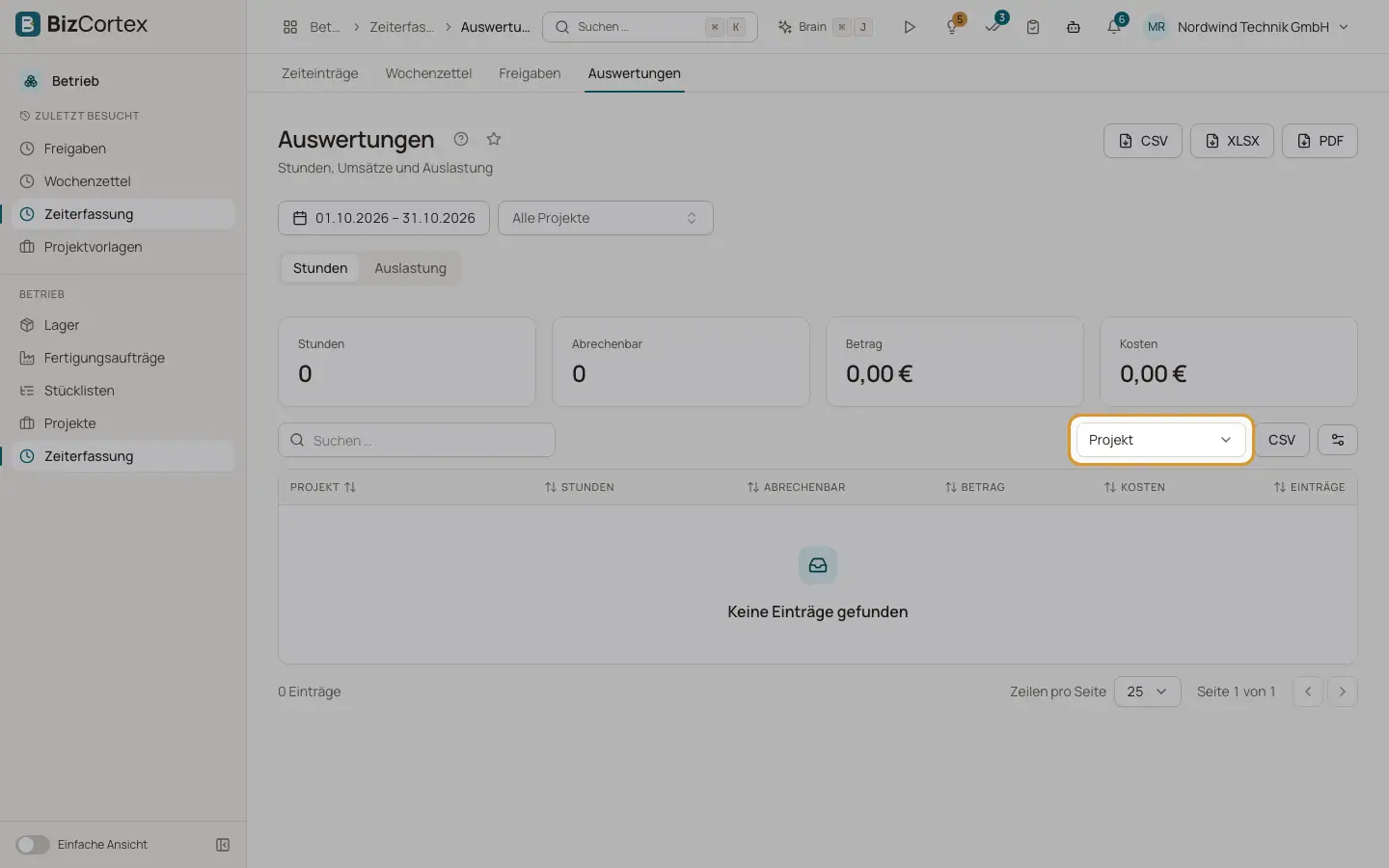Select the Stunden segment
This screenshot has width=1389, height=868.
[x=320, y=268]
